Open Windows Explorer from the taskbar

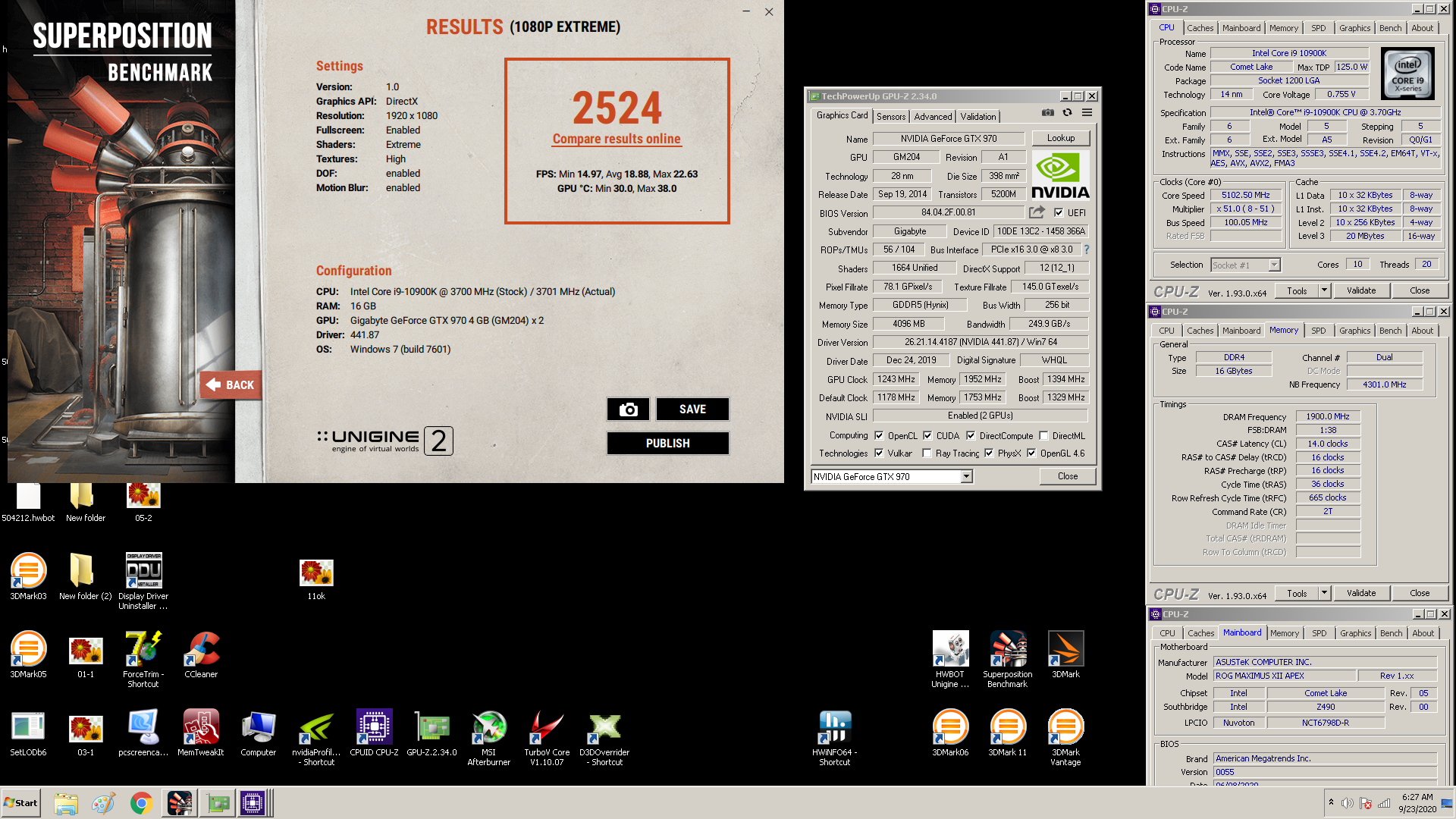66,803
